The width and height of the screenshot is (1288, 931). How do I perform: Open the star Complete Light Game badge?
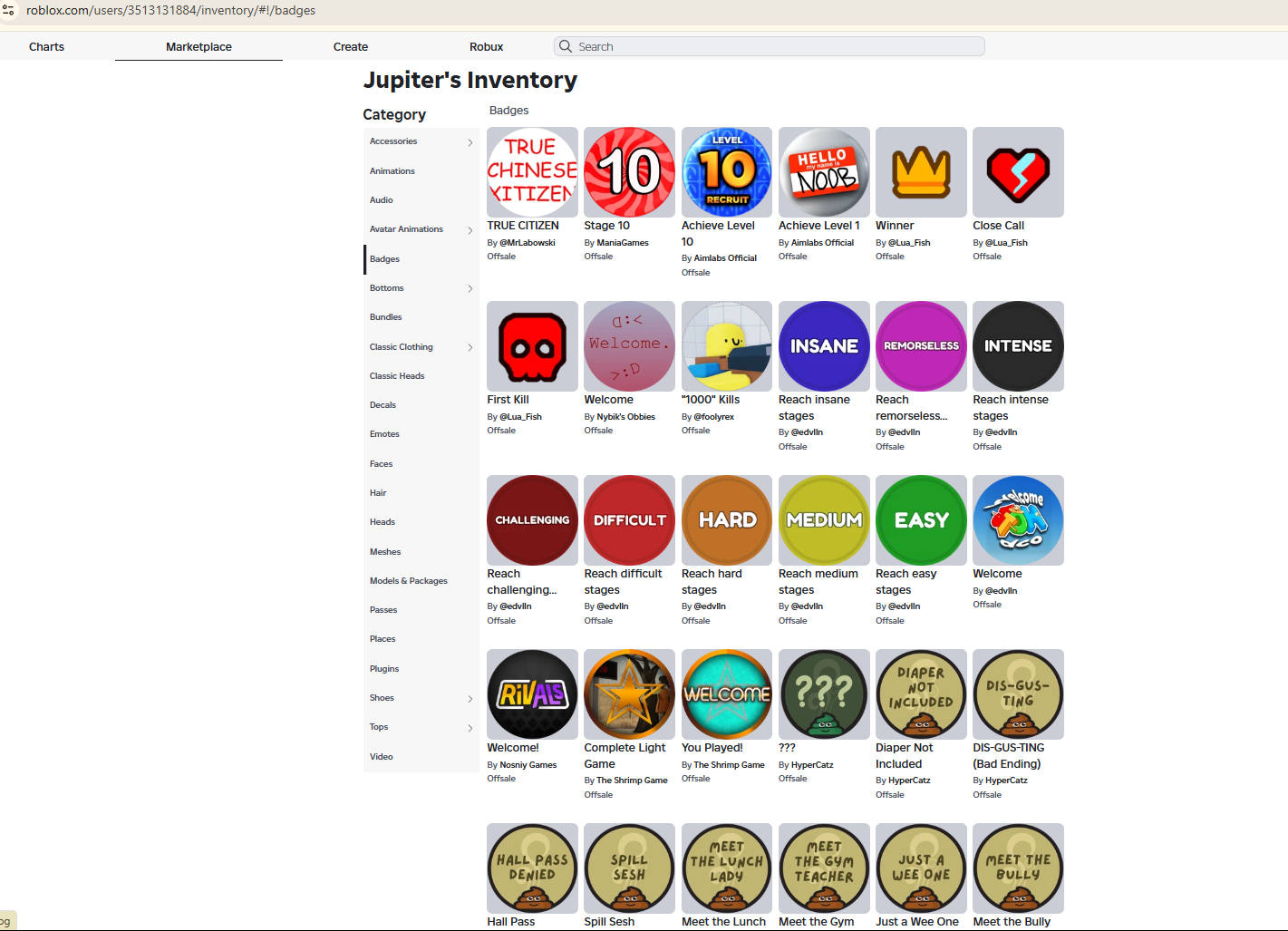click(629, 694)
